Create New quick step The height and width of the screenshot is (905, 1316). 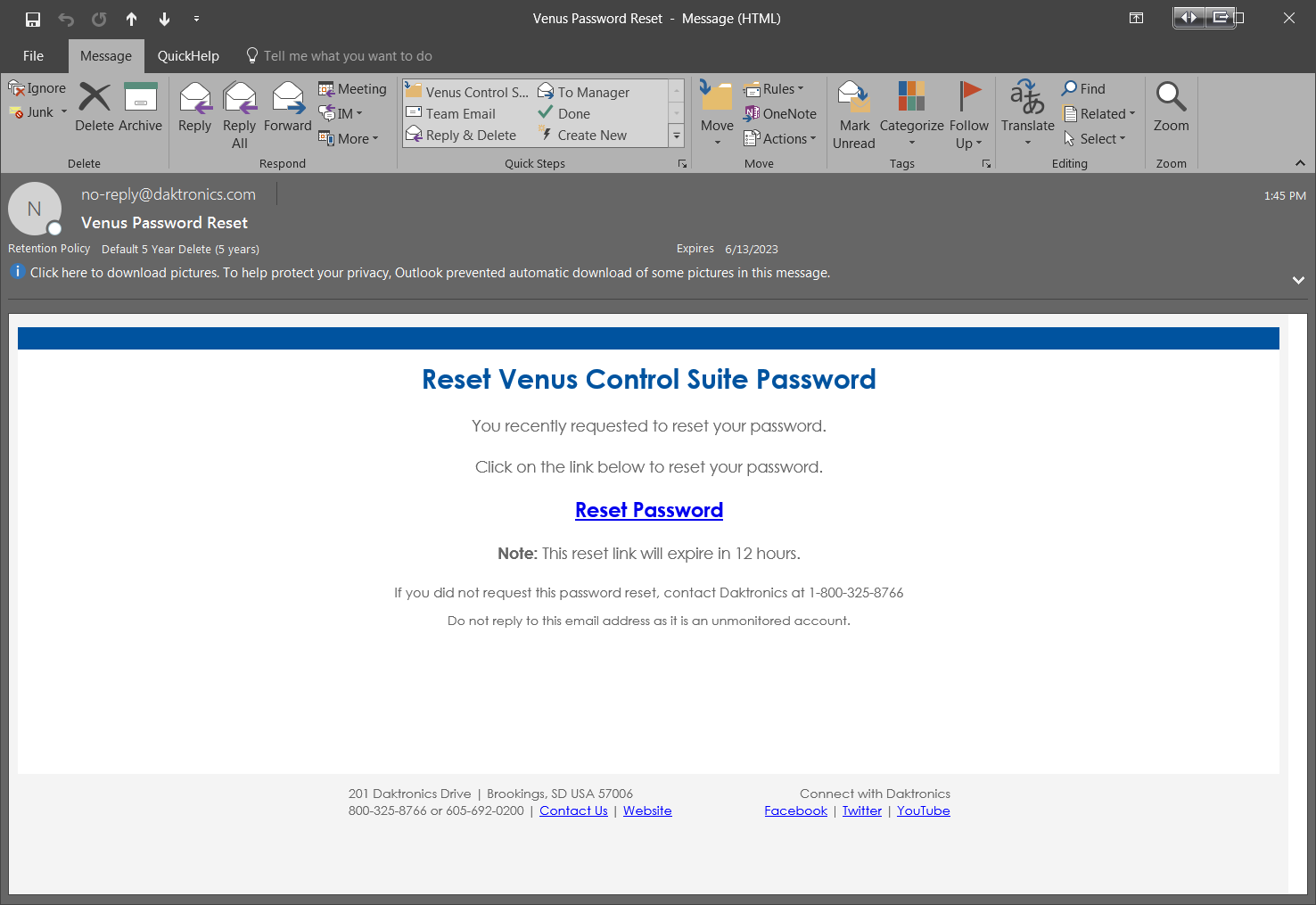point(582,135)
